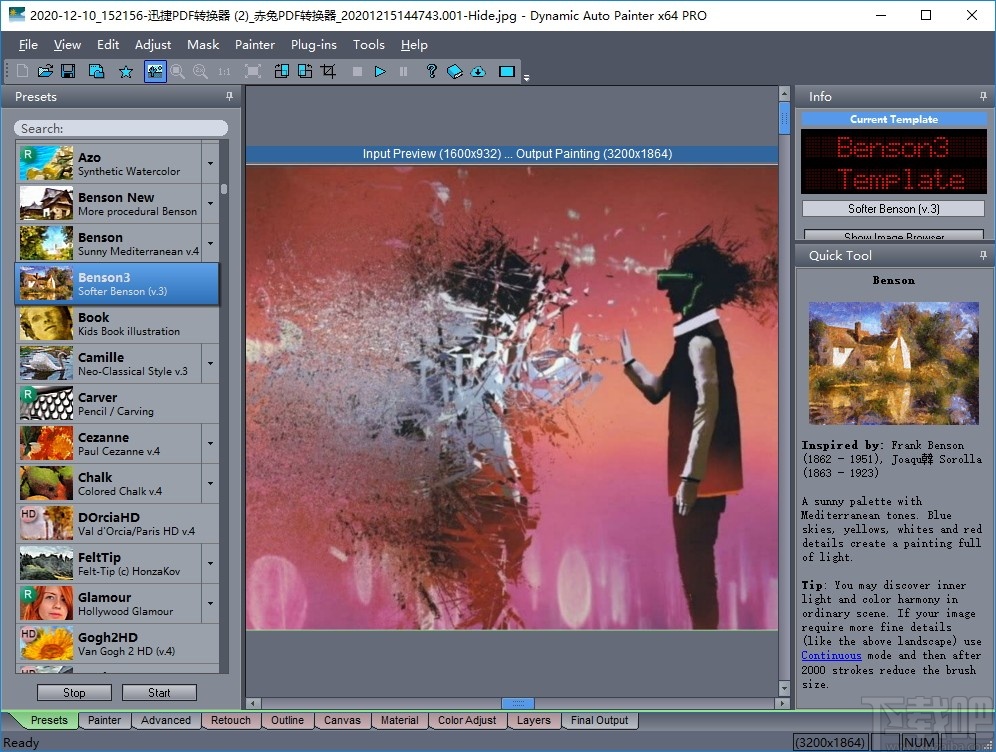The image size is (996, 752).
Task: Pin the Presets panel
Action: pos(229,96)
